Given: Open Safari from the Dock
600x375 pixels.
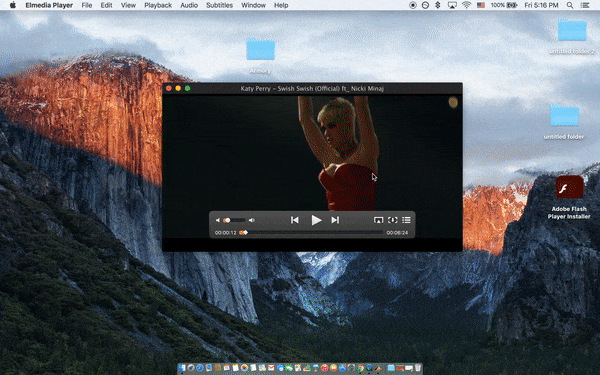Looking at the screenshot, I should (x=200, y=368).
